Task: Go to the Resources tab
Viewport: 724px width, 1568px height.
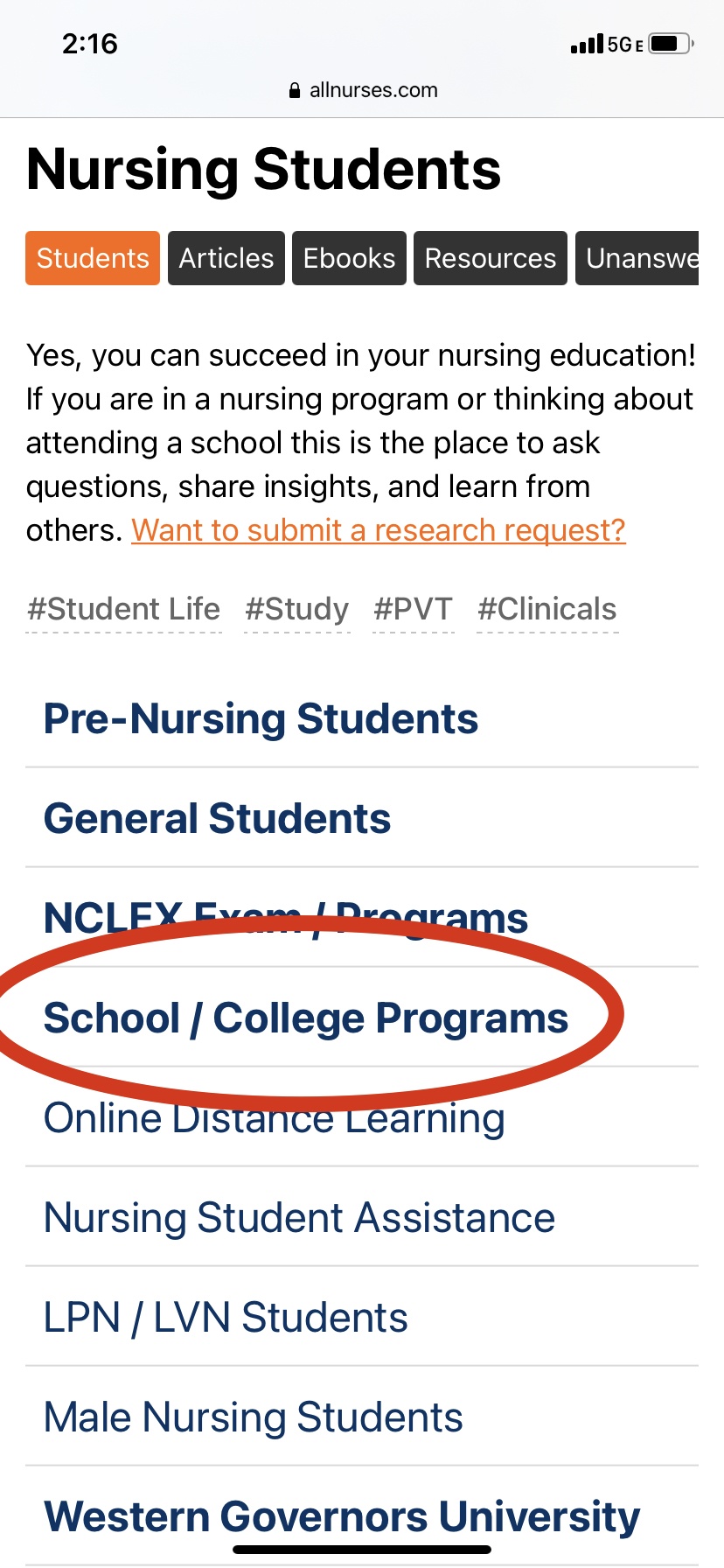Action: coord(491,258)
